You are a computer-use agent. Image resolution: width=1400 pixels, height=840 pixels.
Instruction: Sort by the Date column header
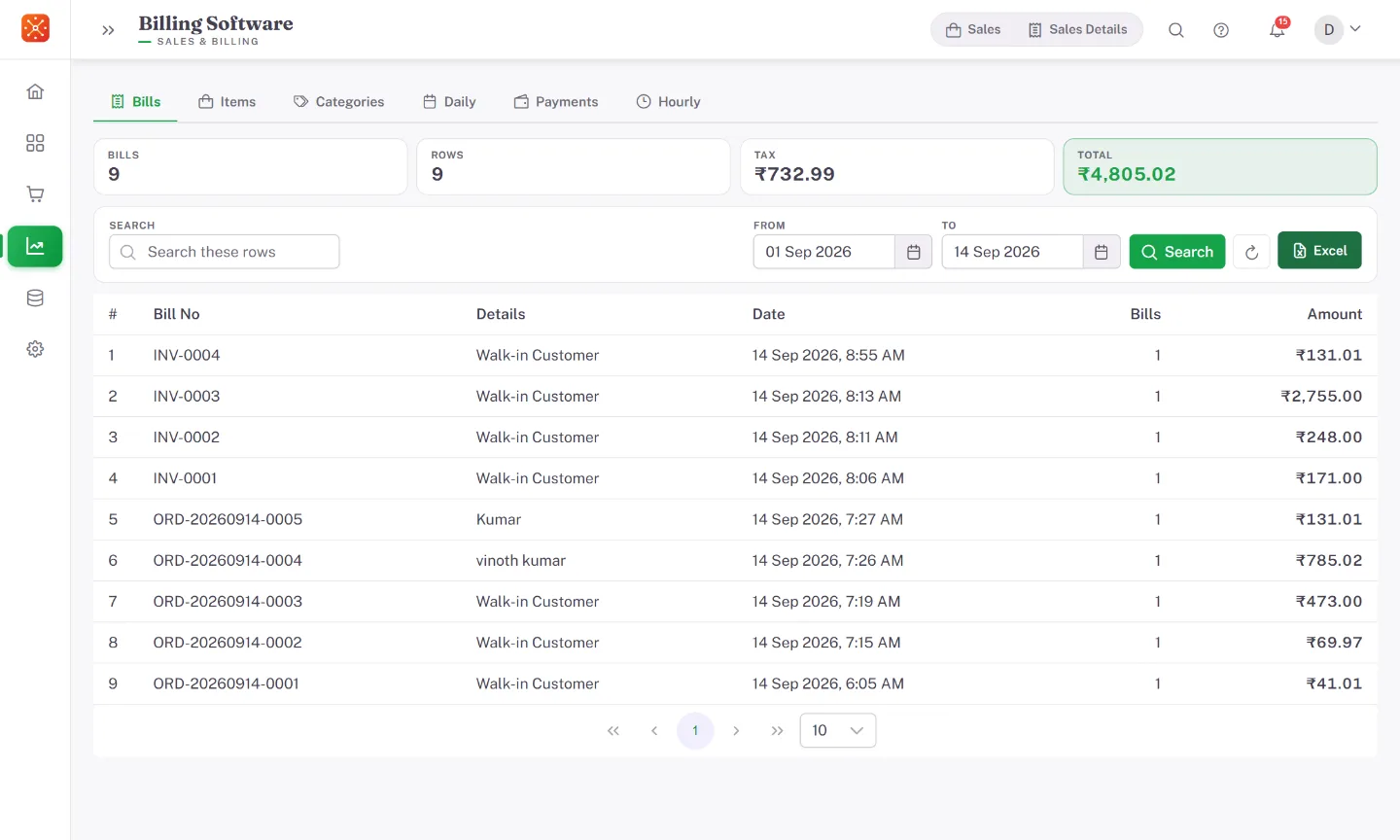click(769, 314)
